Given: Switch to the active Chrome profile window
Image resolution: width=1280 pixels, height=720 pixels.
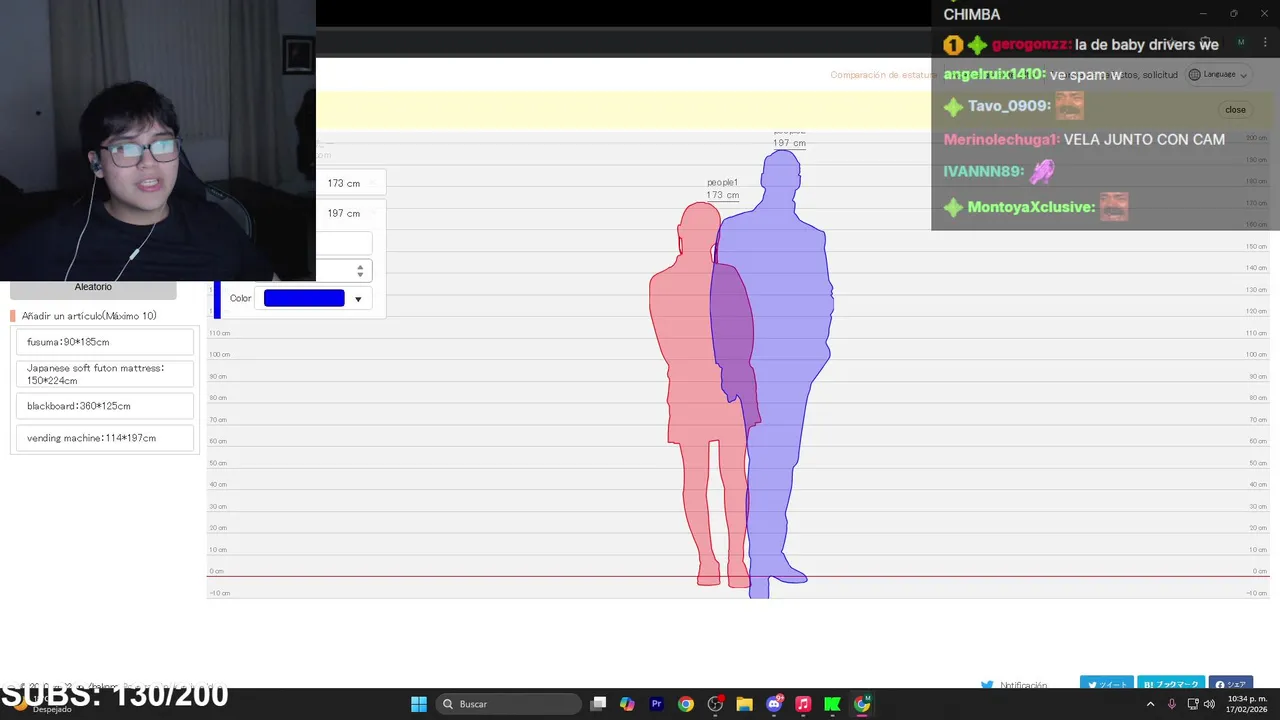Looking at the screenshot, I should coord(862,704).
